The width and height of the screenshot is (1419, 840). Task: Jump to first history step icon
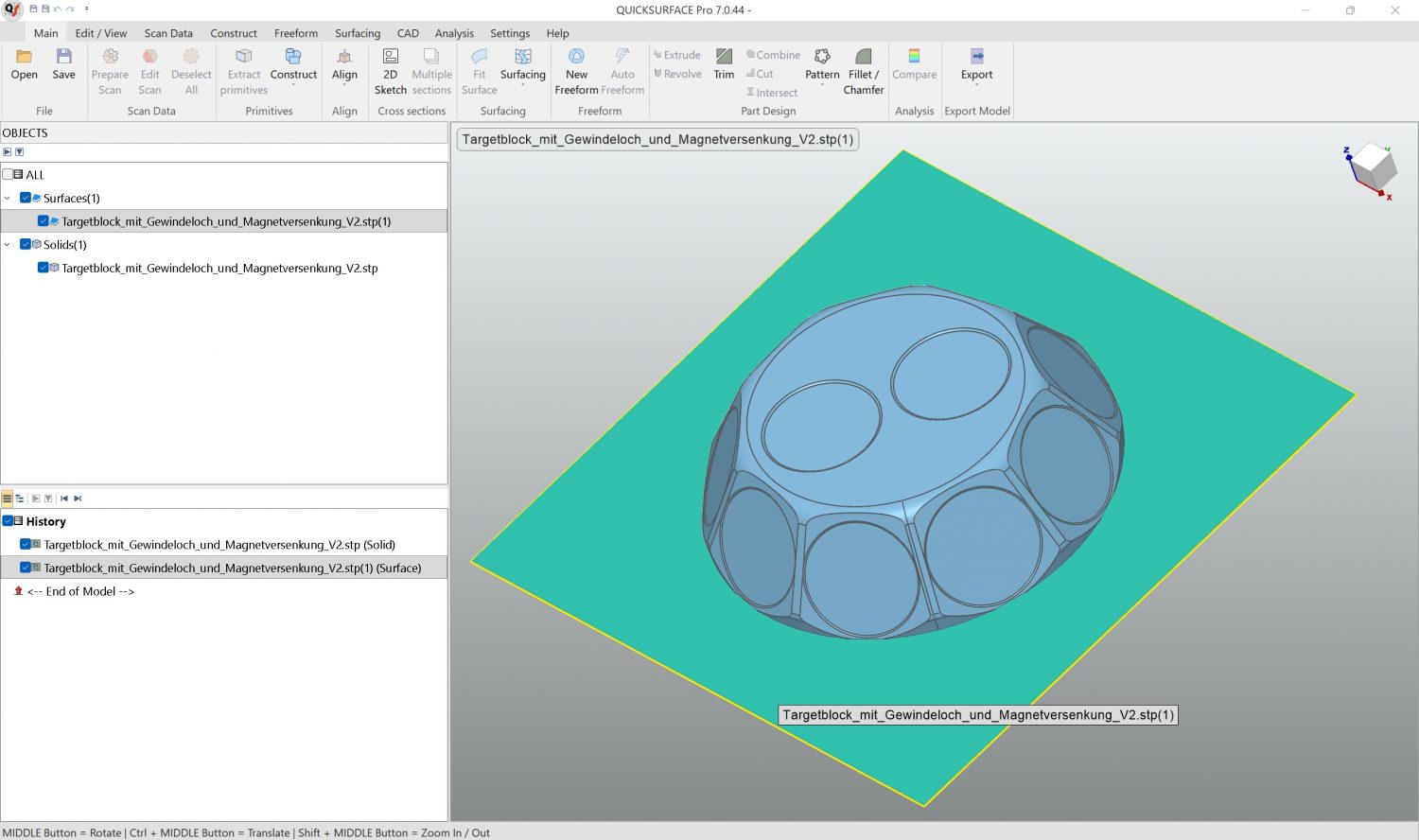64,499
